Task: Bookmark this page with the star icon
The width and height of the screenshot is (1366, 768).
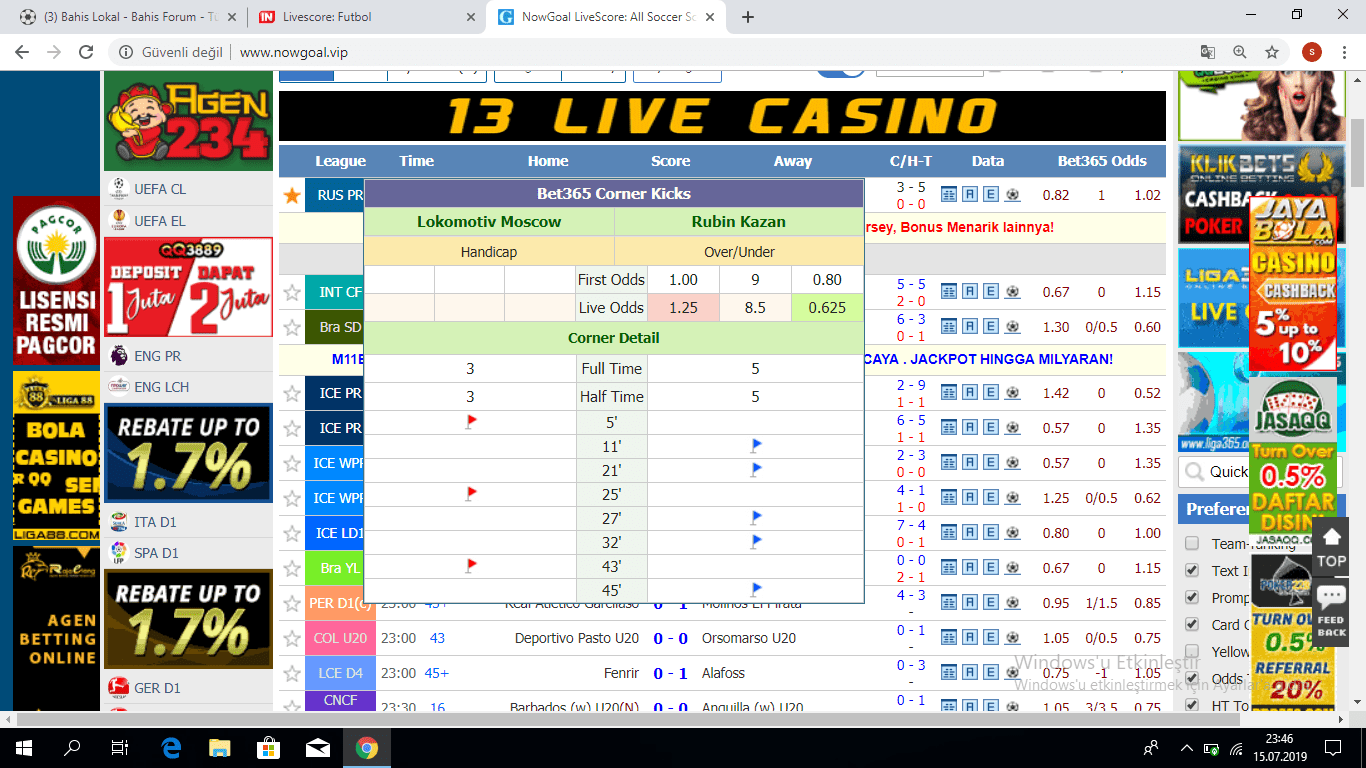Action: (x=1272, y=52)
